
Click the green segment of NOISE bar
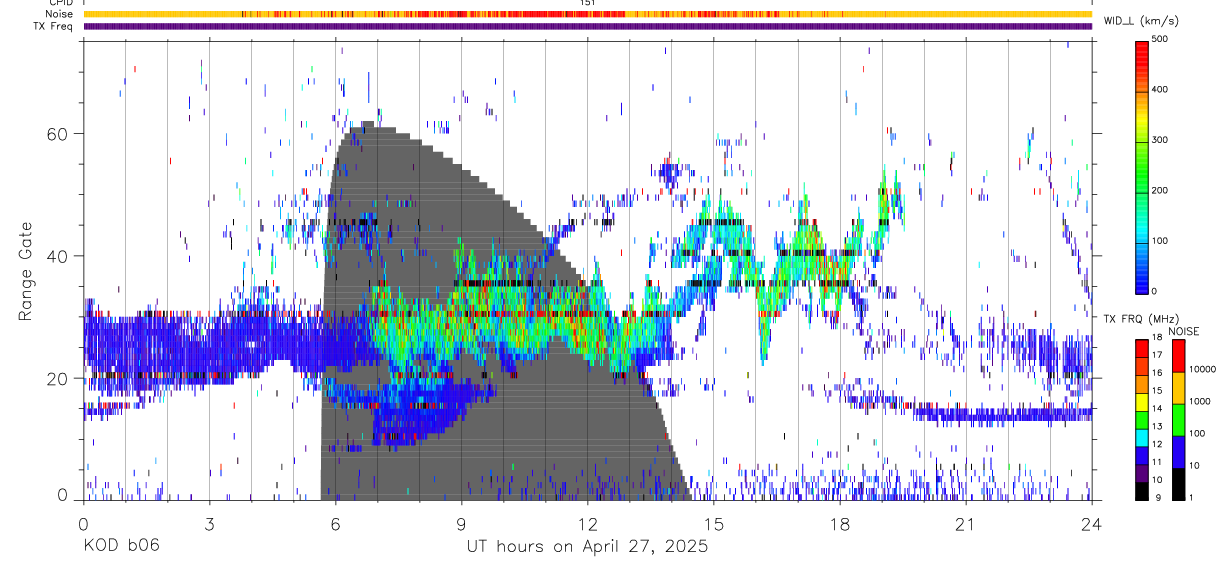click(x=1178, y=420)
